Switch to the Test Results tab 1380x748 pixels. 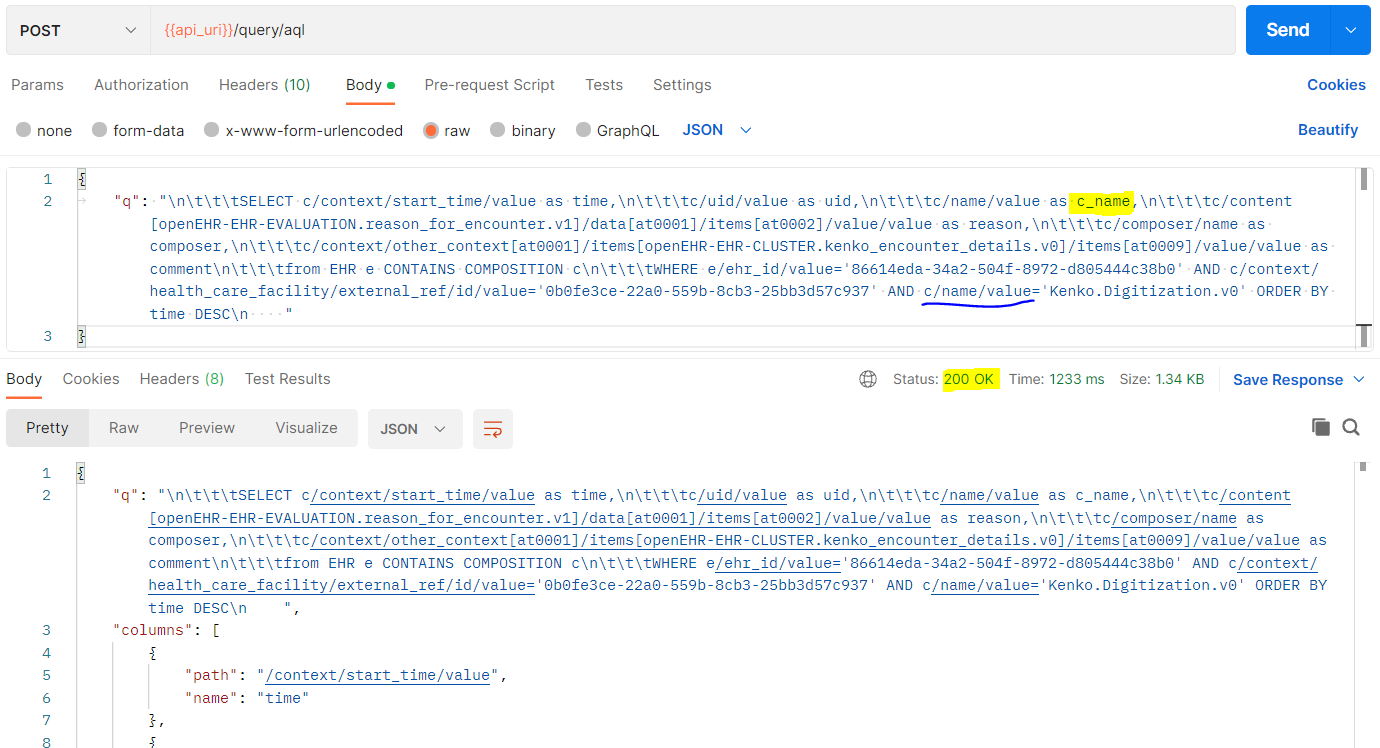pos(287,378)
